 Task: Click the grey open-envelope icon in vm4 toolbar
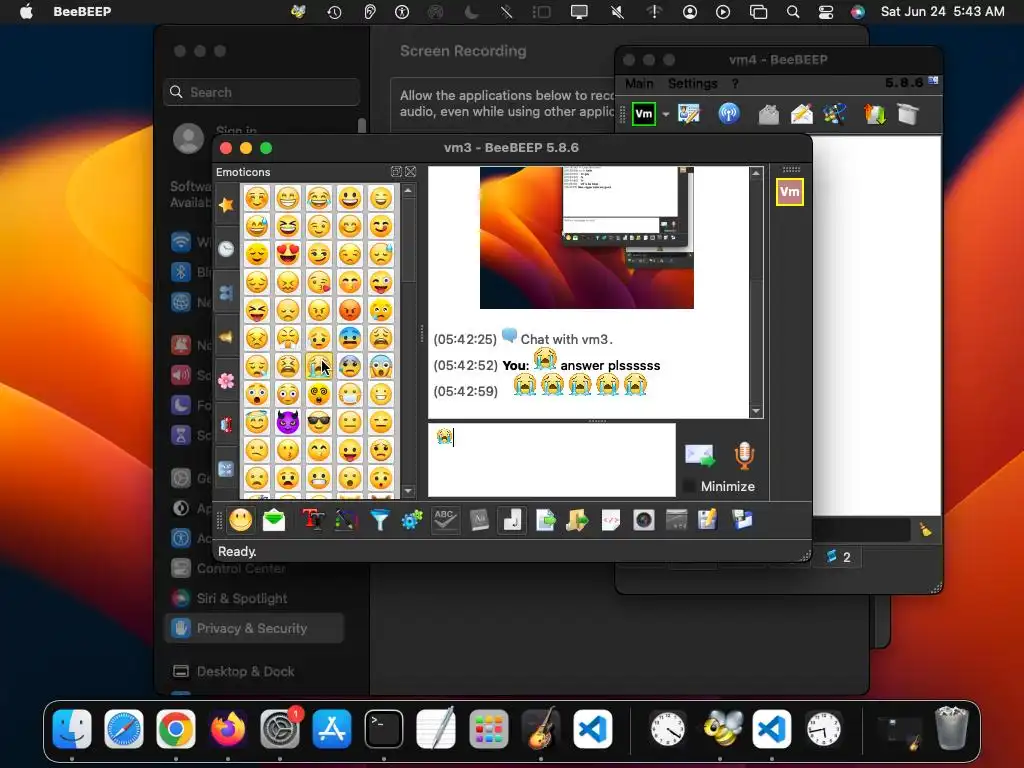pyautogui.click(x=769, y=114)
